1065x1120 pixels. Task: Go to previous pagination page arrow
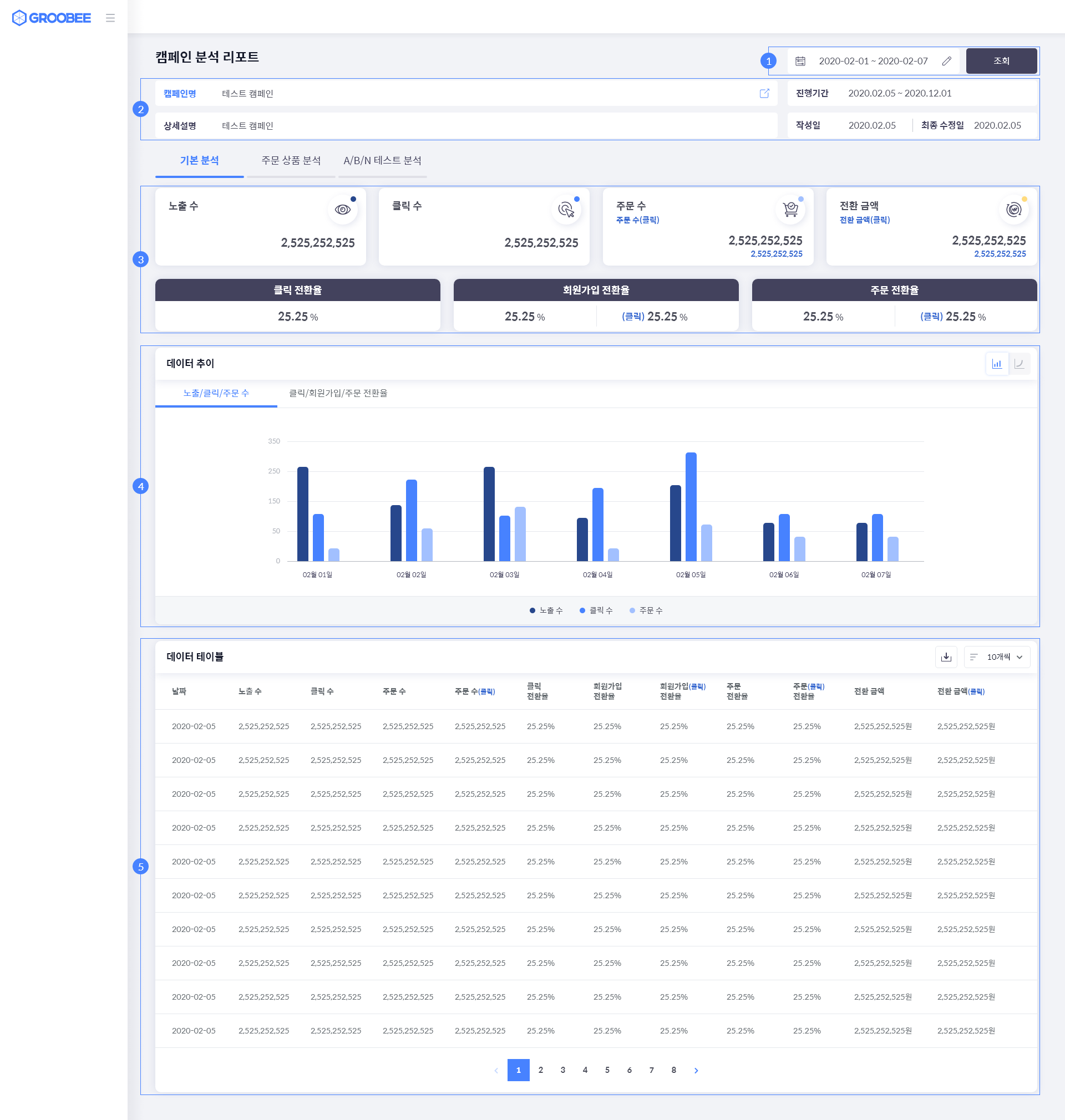(496, 1070)
